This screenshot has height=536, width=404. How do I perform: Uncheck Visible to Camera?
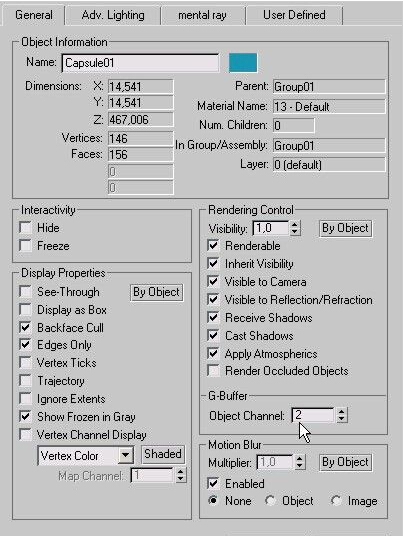(x=213, y=282)
